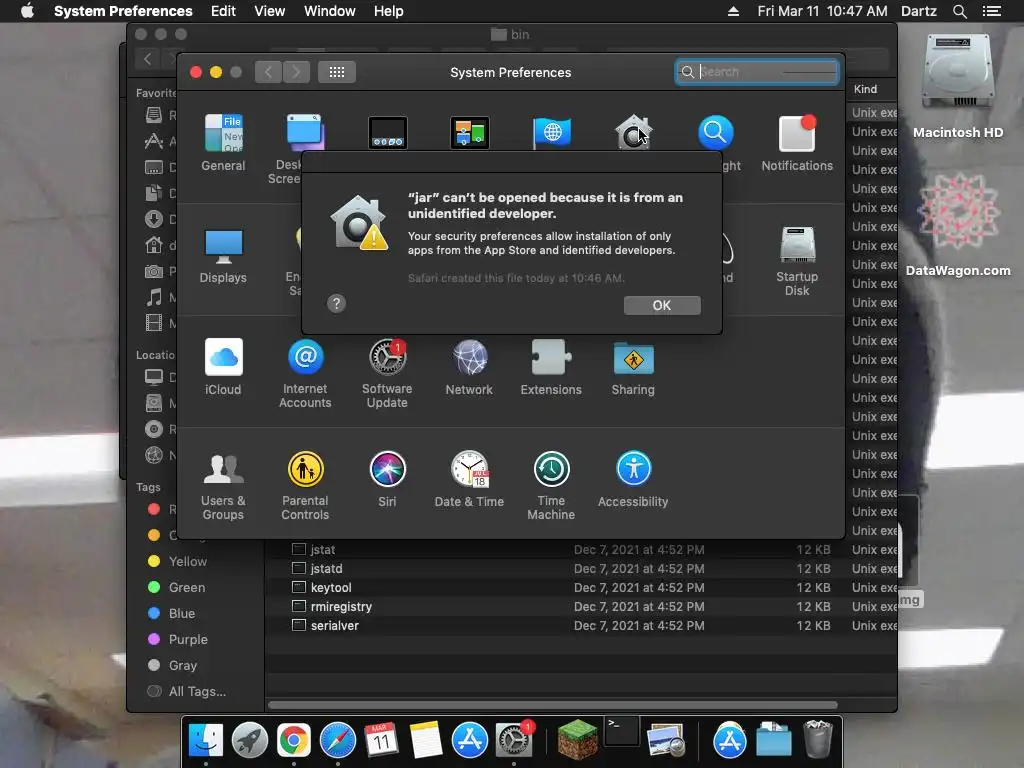
Task: Open Safari from the Dock
Action: coord(338,740)
